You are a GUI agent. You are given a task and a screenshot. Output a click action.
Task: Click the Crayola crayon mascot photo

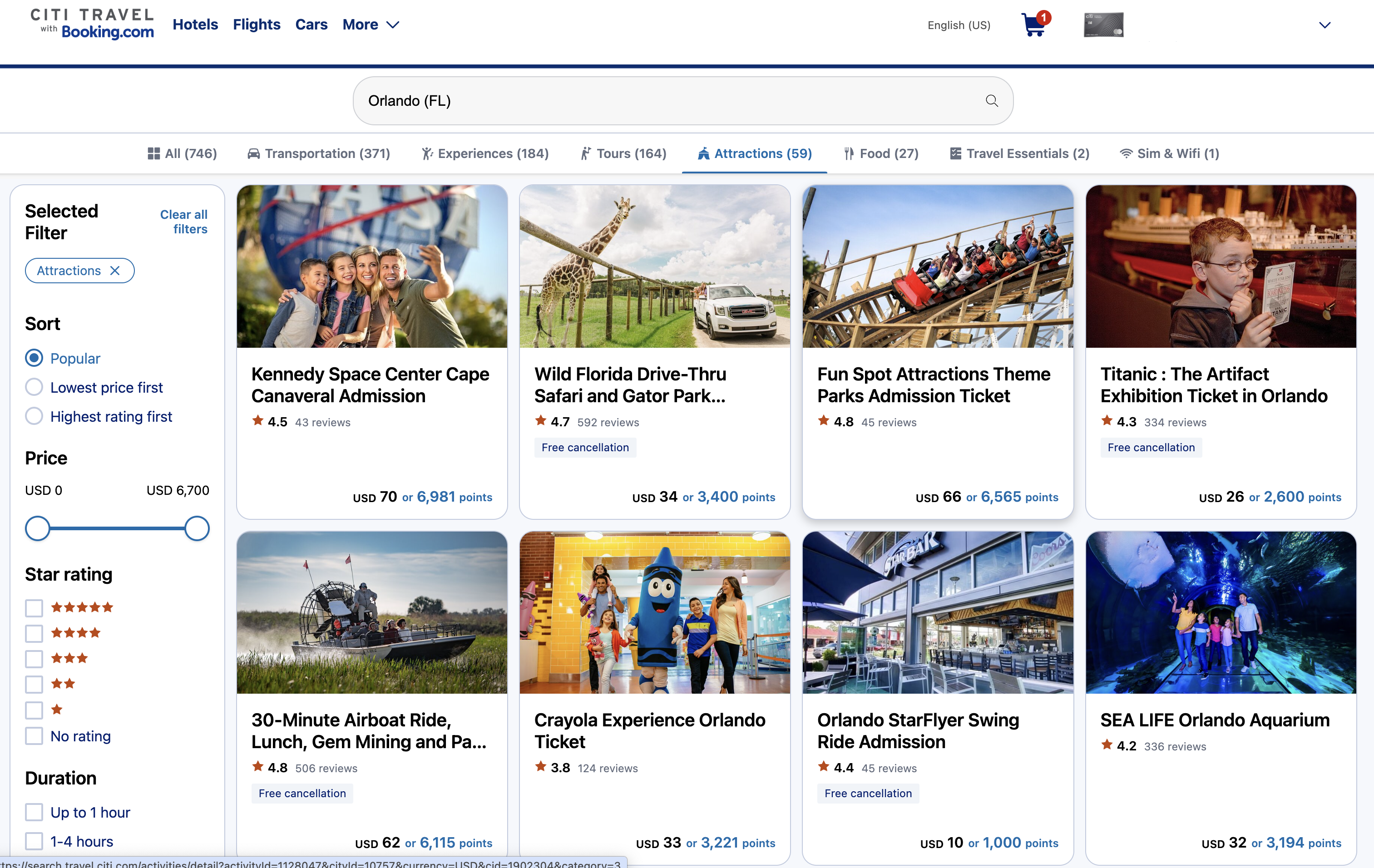click(x=654, y=612)
